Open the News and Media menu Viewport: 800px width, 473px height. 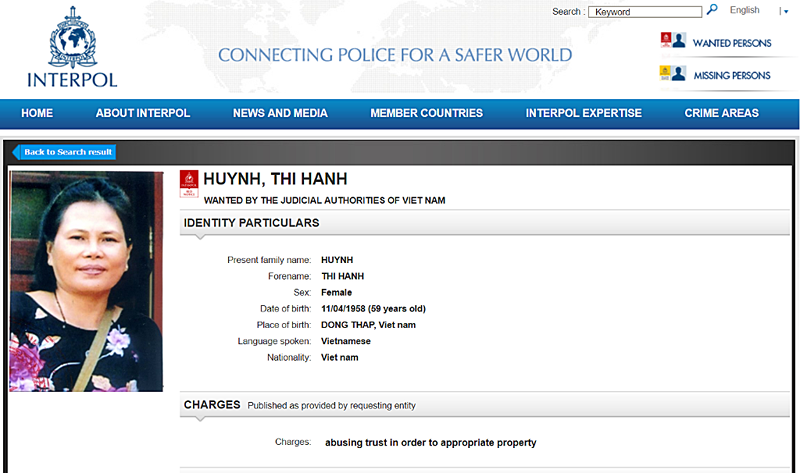click(280, 114)
